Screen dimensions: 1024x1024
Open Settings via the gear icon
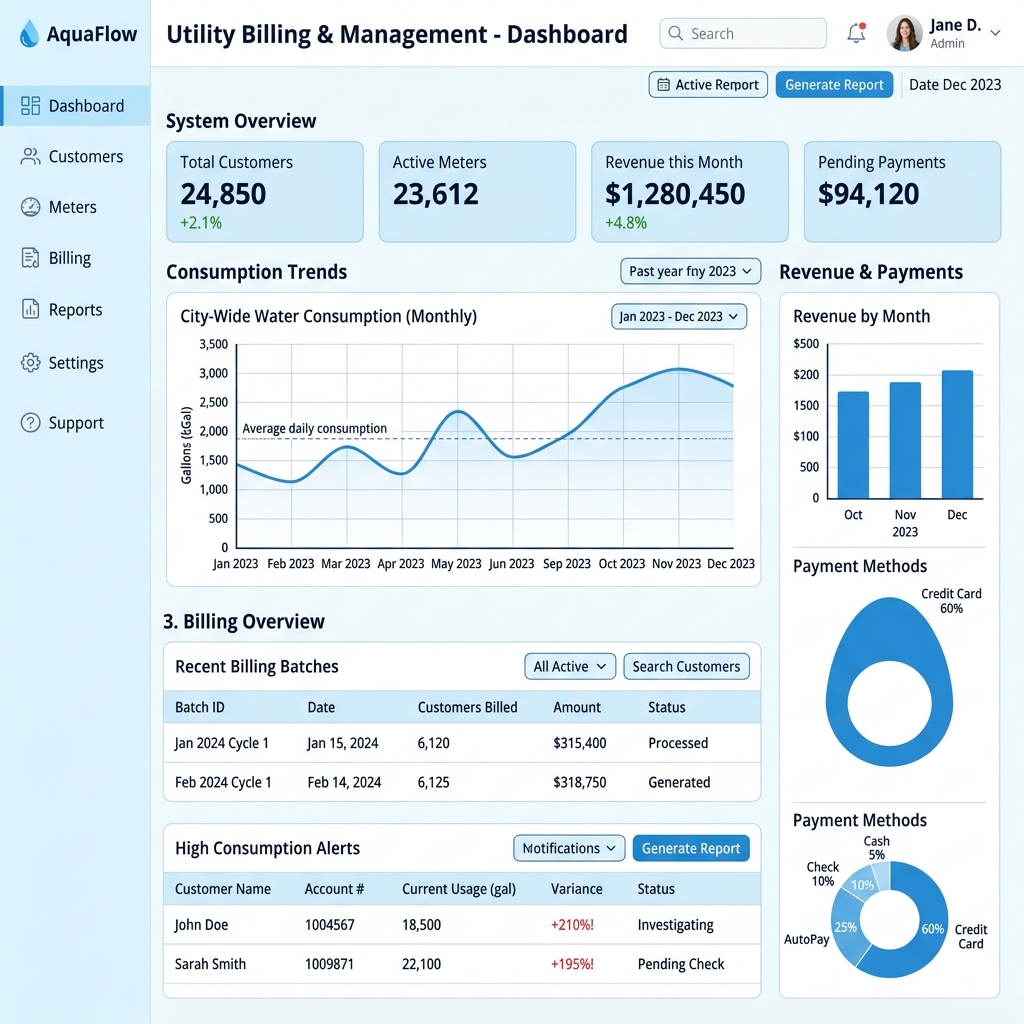(30, 362)
